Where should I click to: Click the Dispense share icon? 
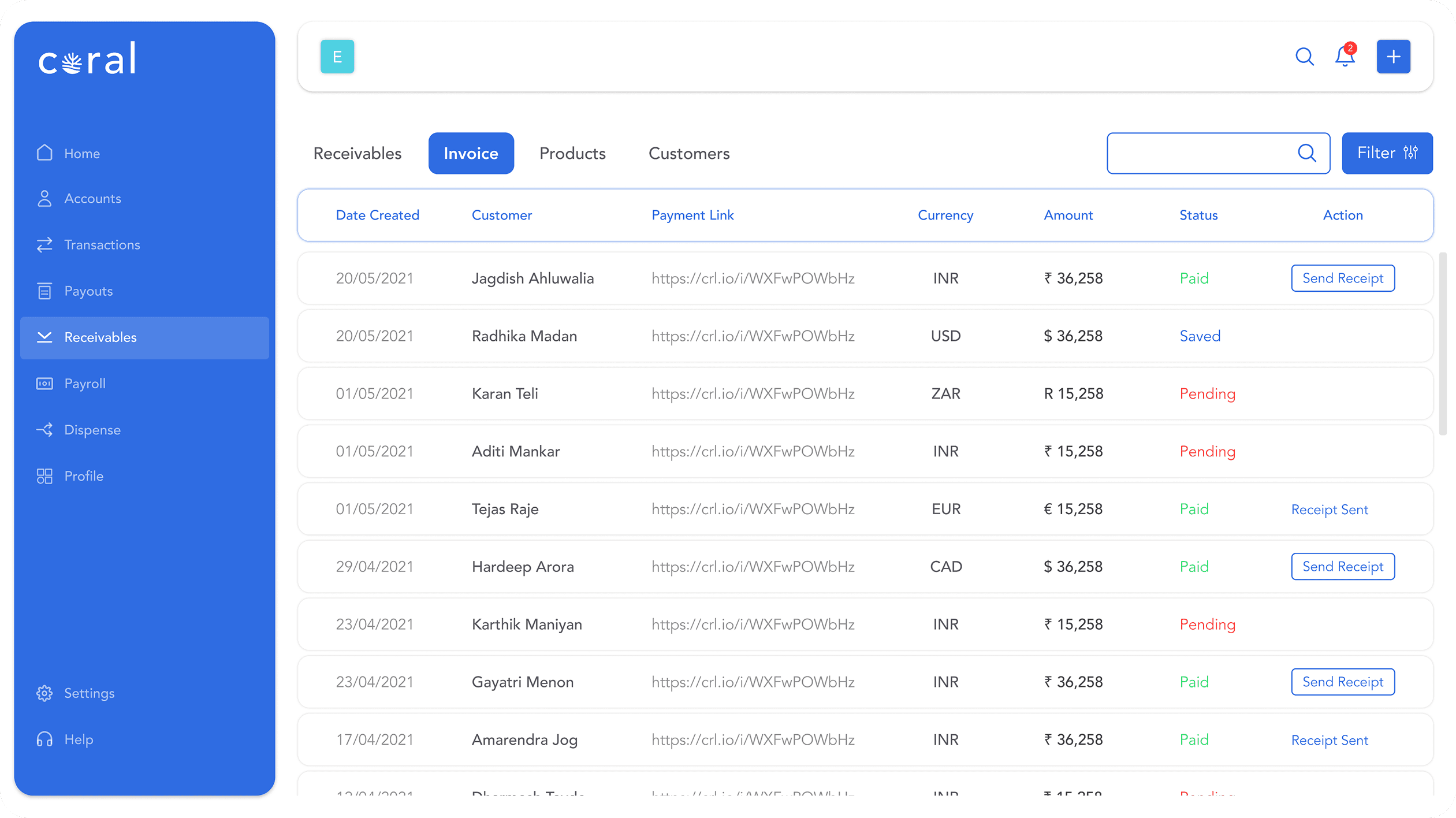44,430
